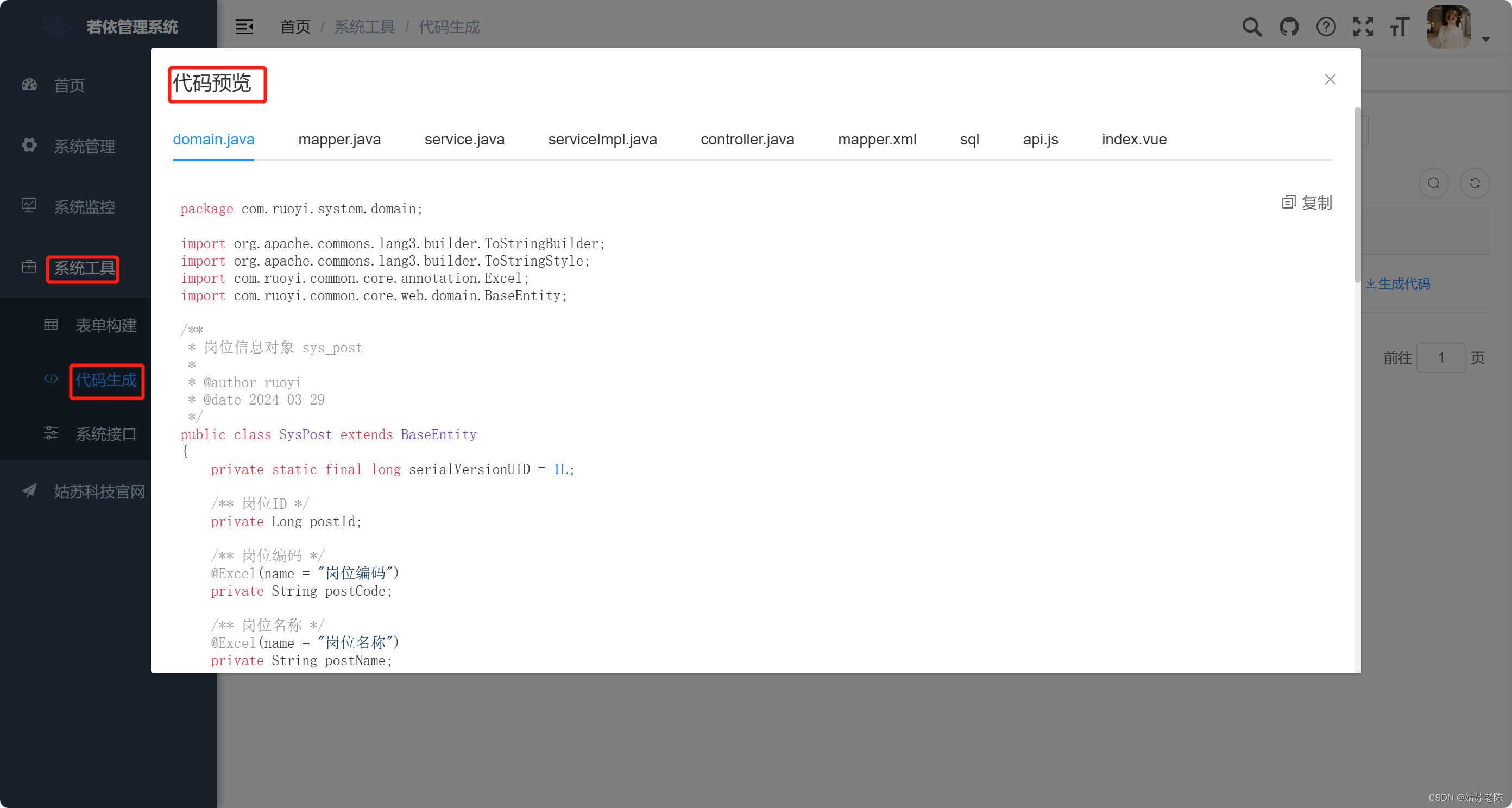Click the copy icon beside 复制
Viewport: 1512px width, 808px height.
(1288, 203)
